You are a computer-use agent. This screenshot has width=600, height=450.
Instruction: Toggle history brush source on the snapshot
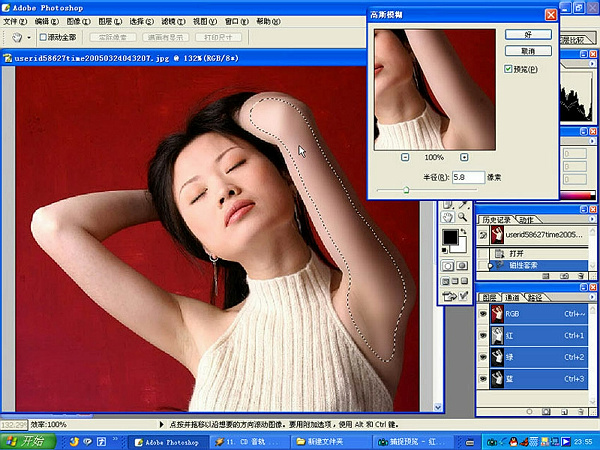pyautogui.click(x=483, y=235)
